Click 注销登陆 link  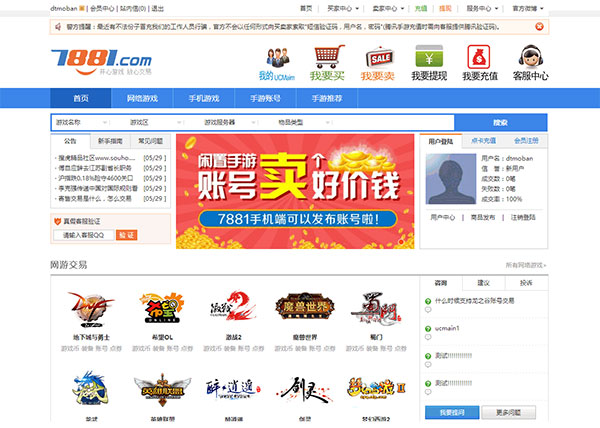click(x=523, y=217)
